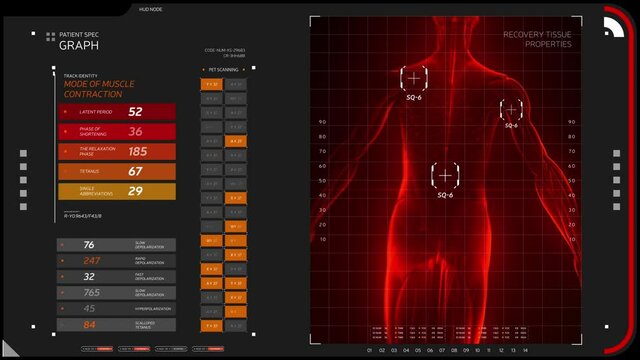
Task: Click the 50 mark on the right body scale
Action: point(572,181)
